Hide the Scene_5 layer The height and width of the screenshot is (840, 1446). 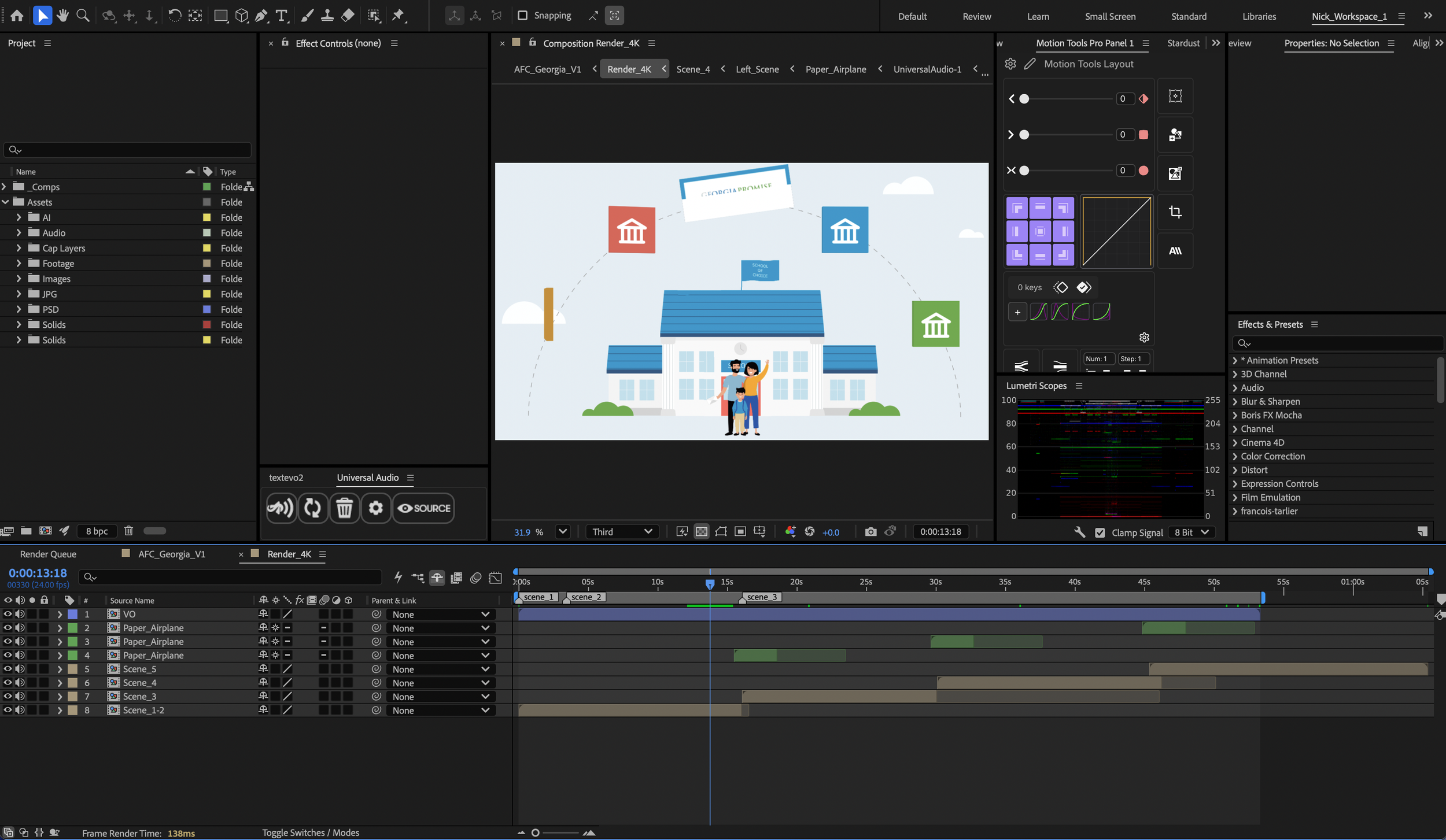[8, 669]
